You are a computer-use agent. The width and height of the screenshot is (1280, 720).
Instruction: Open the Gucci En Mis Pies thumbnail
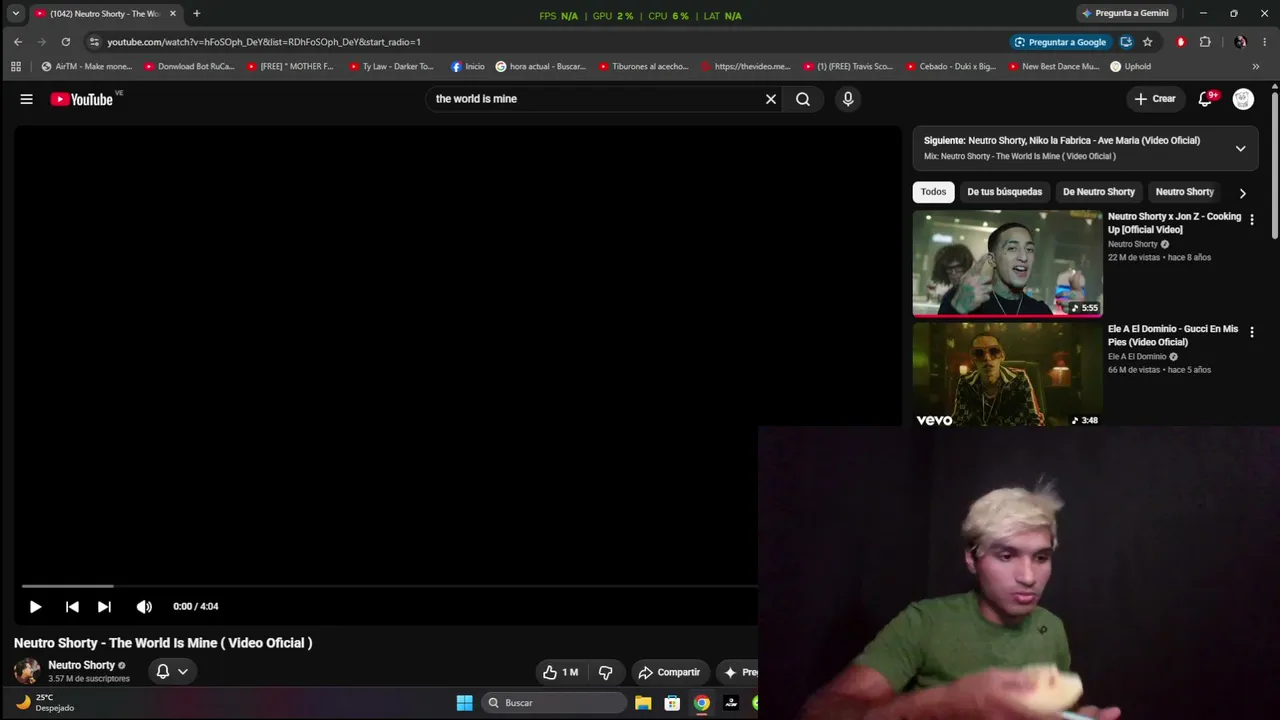(x=1007, y=374)
